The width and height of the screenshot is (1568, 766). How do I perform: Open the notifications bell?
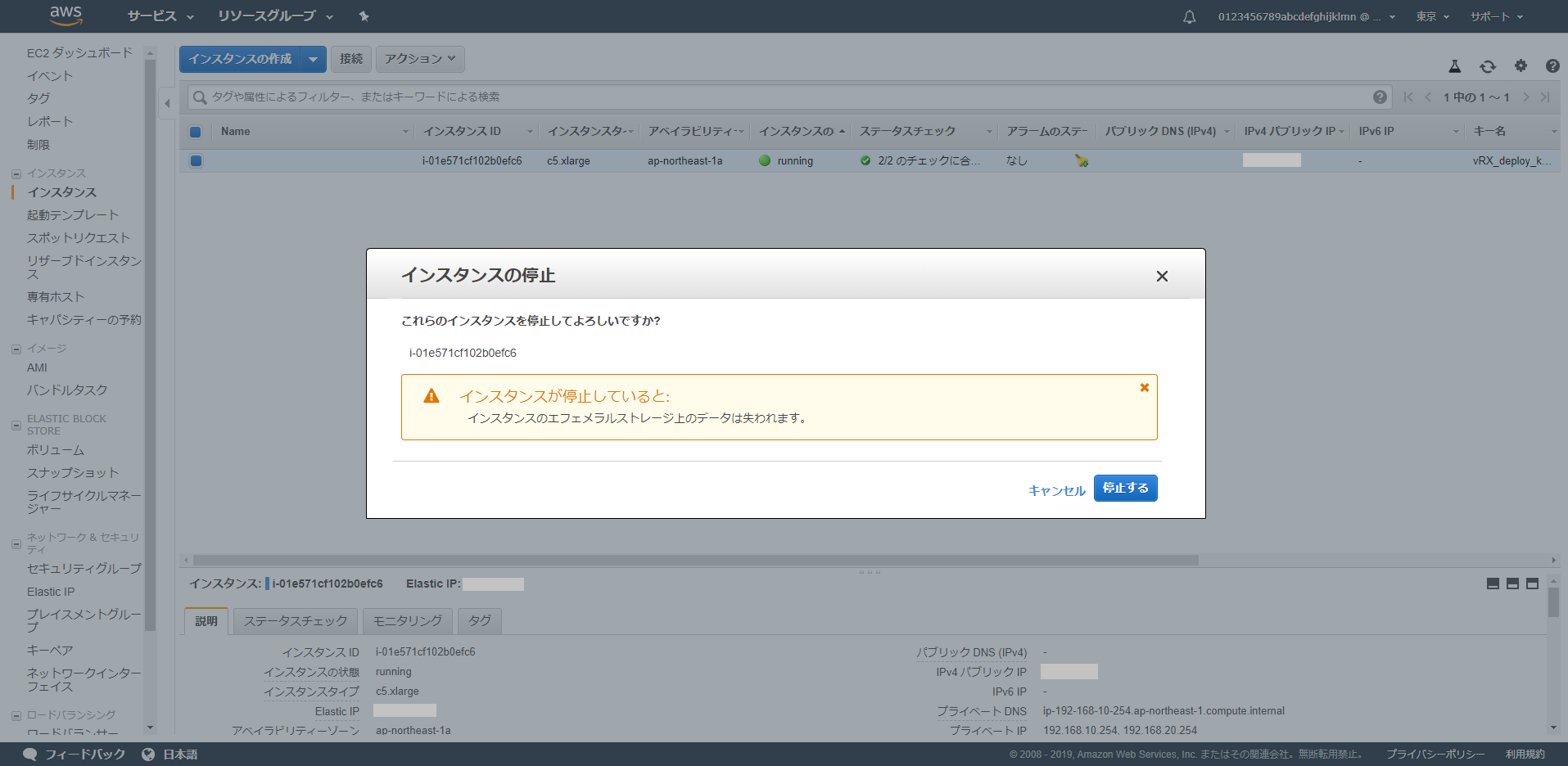[x=1189, y=16]
